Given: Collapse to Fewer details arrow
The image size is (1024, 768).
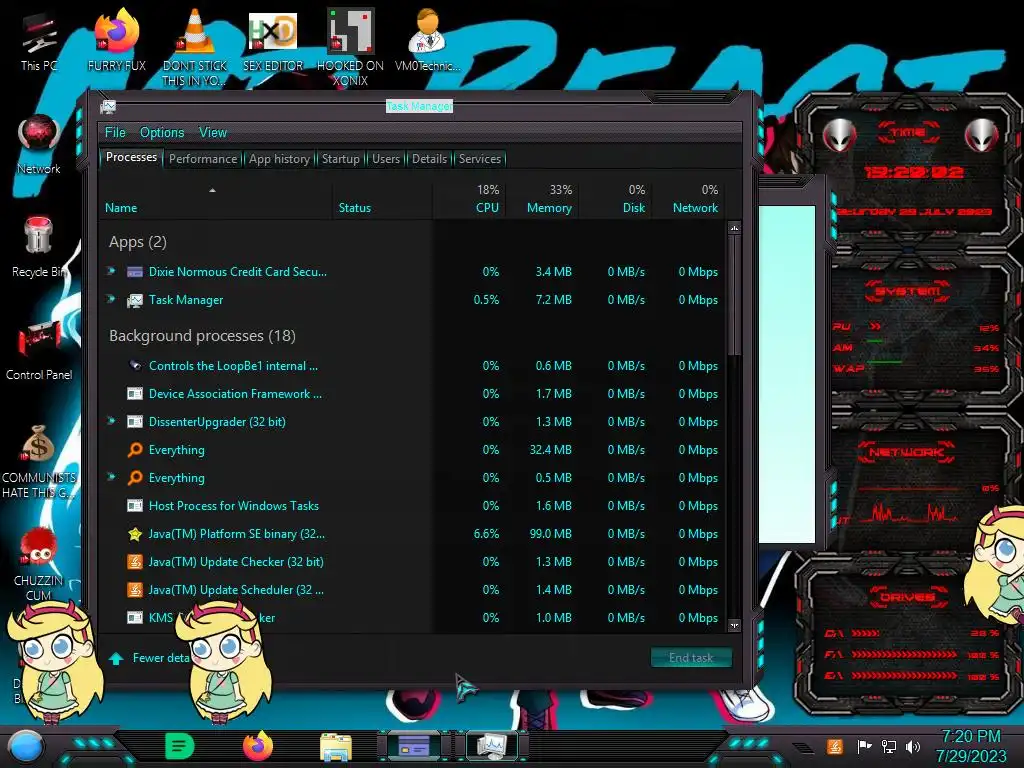Looking at the screenshot, I should tap(116, 658).
